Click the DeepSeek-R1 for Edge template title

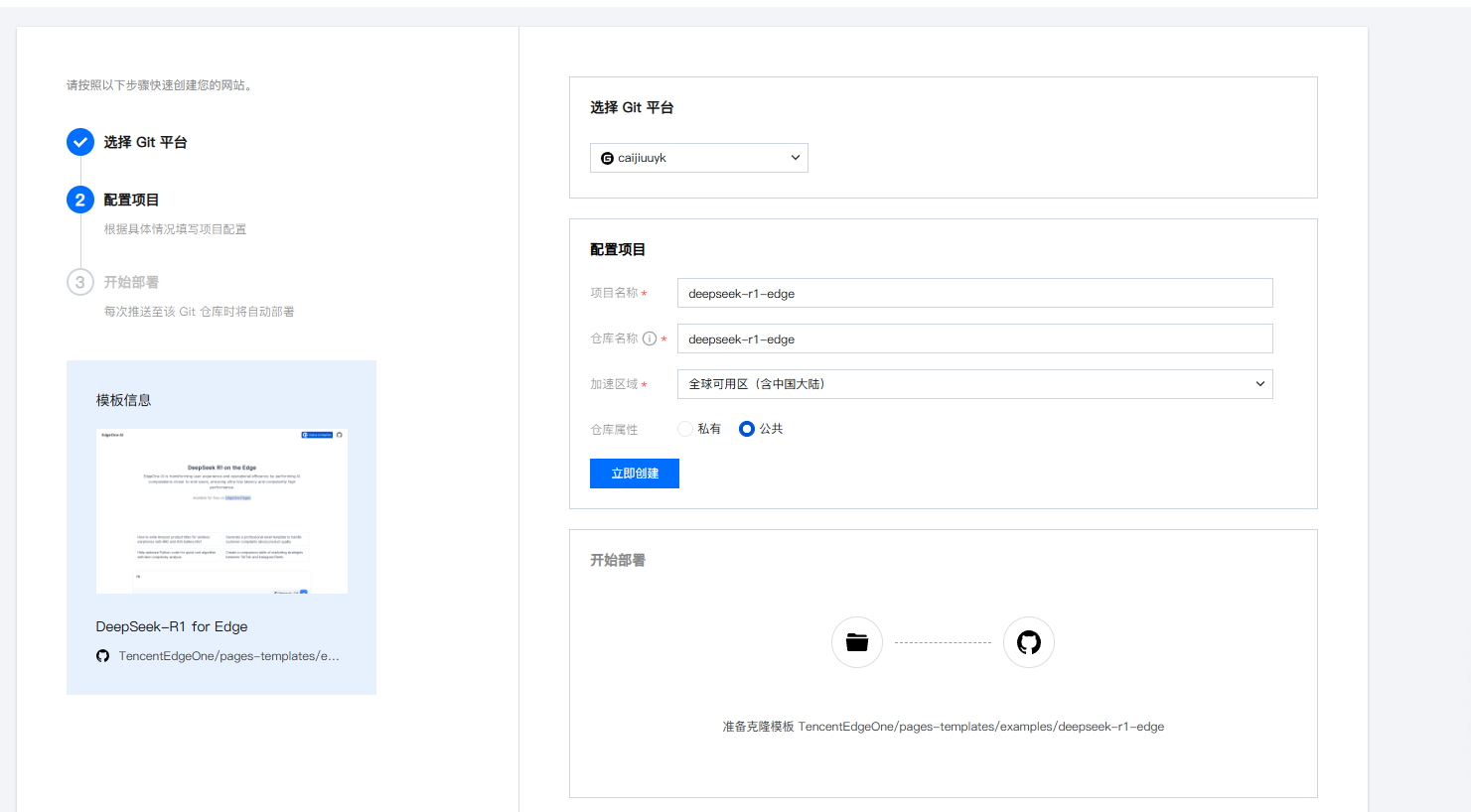click(172, 626)
